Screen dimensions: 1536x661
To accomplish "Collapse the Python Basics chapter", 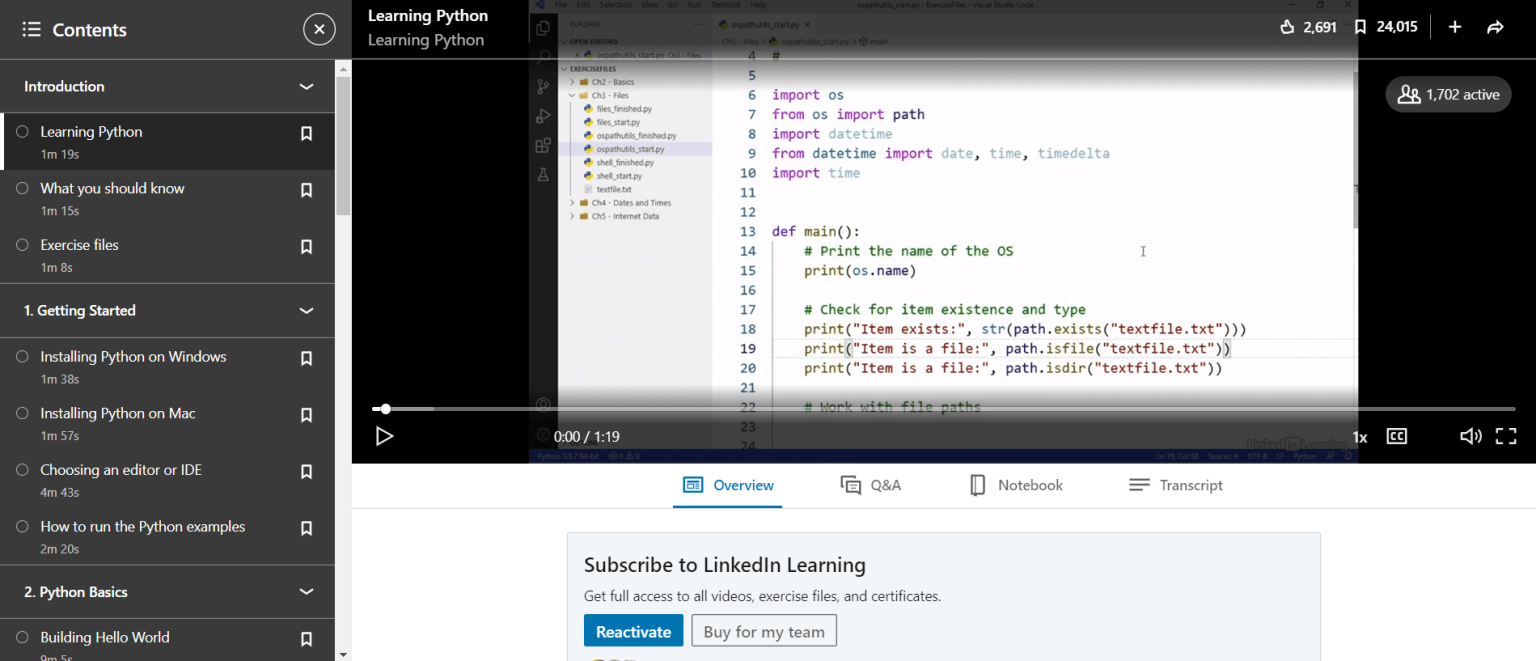I will click(x=306, y=591).
